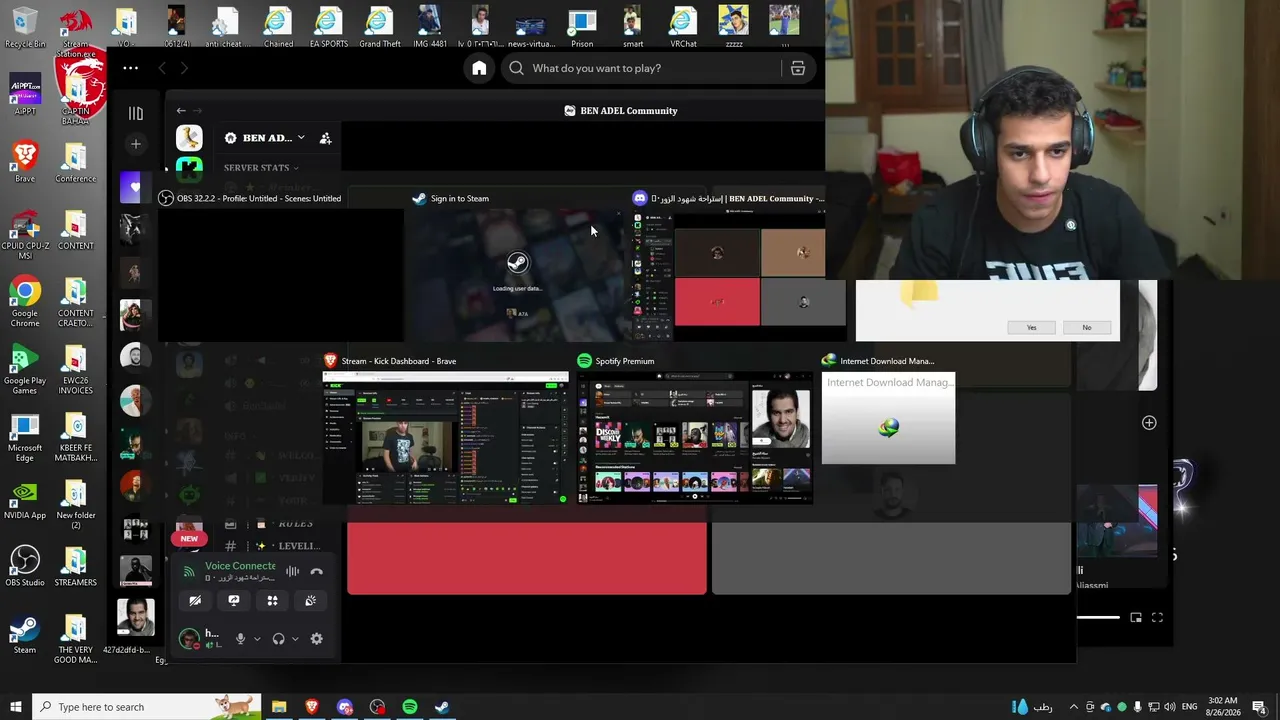
Task: Select NVIDIA App desktop shortcut
Action: click(25, 502)
